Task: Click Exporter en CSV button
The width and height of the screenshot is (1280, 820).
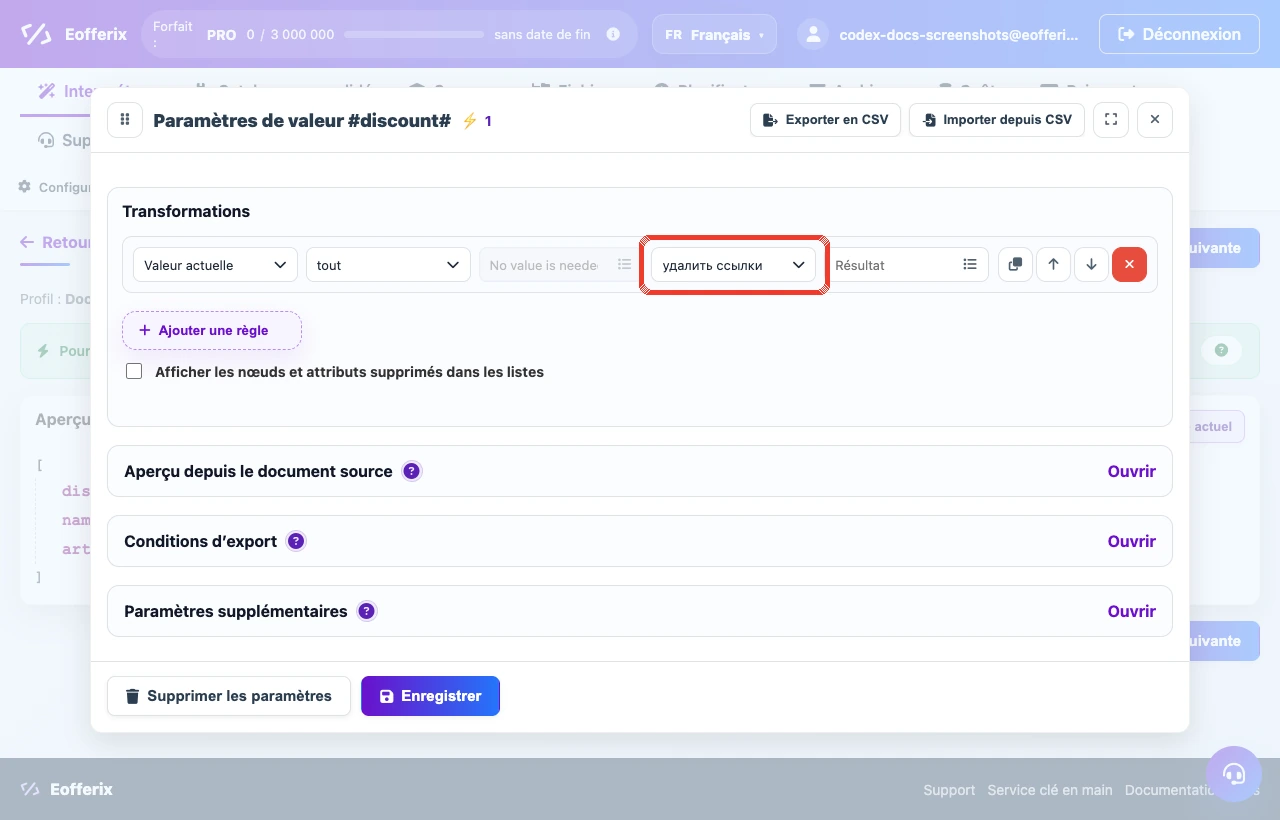Action: click(x=826, y=120)
